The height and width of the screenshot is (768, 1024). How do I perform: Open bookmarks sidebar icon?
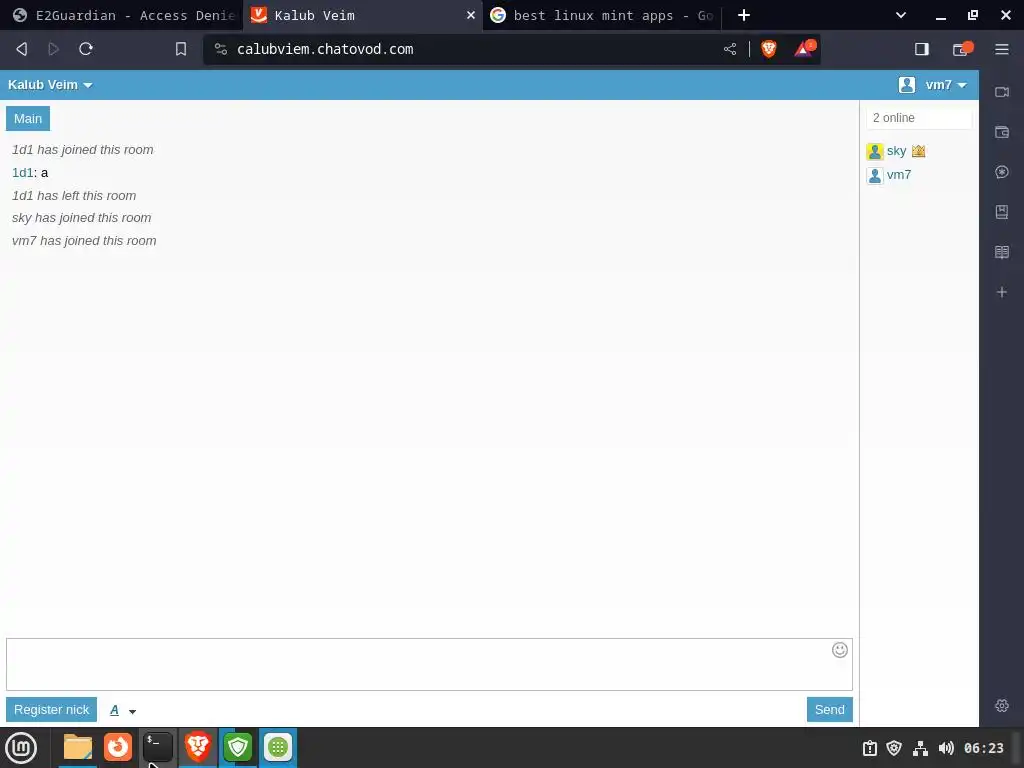coord(1002,212)
